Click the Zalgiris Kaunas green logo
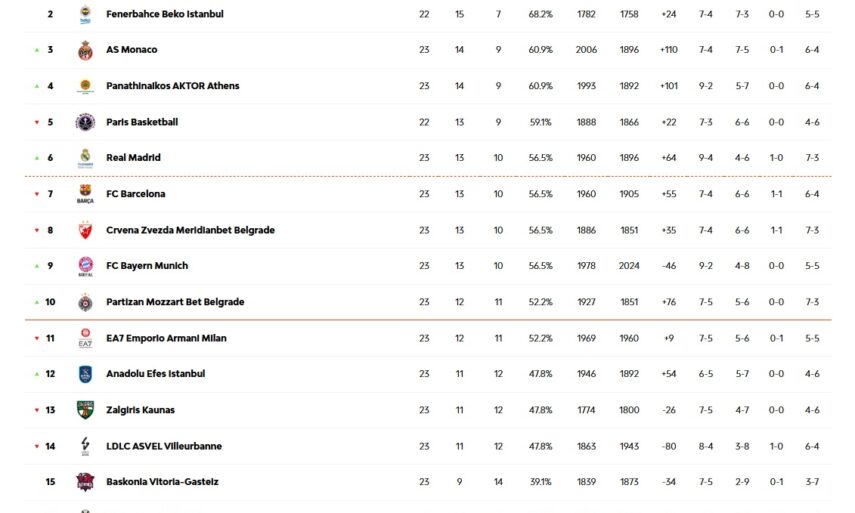Image resolution: width=855 pixels, height=513 pixels. pos(85,410)
